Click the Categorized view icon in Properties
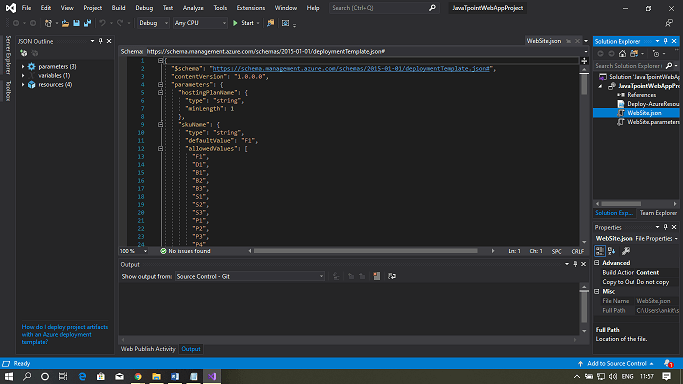 [600, 251]
